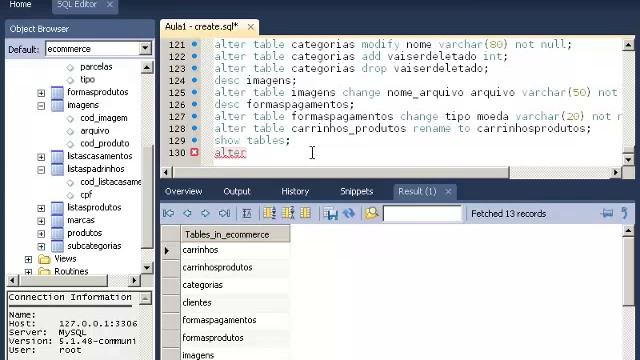The width and height of the screenshot is (640, 360).
Task: Toggle wrap cell content icon
Action: [x=247, y=213]
